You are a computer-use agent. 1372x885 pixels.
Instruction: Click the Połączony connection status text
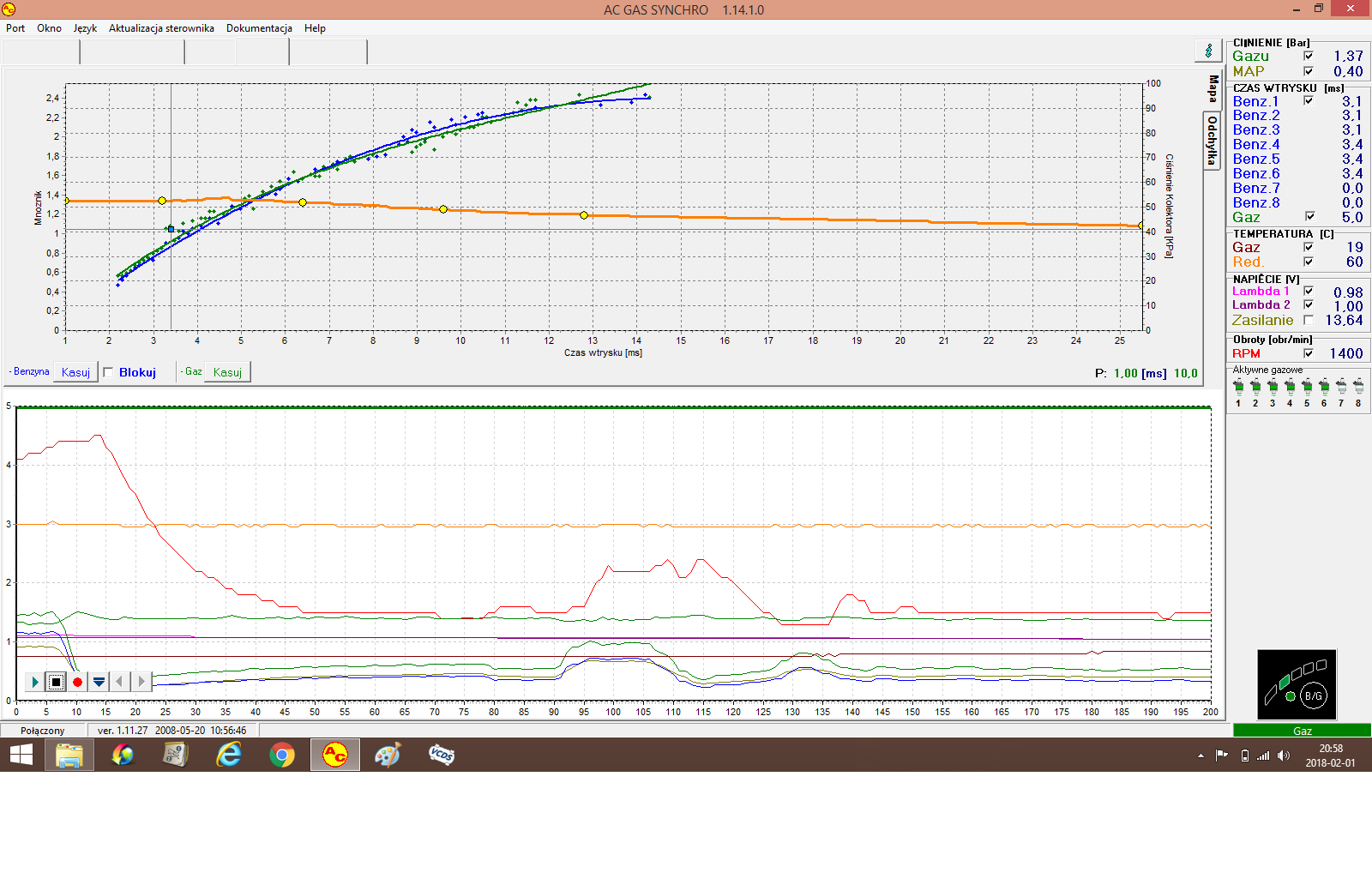click(x=43, y=731)
